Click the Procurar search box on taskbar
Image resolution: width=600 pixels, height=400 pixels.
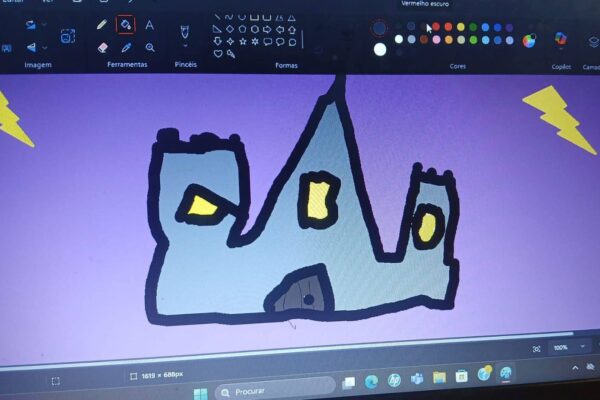[270, 391]
